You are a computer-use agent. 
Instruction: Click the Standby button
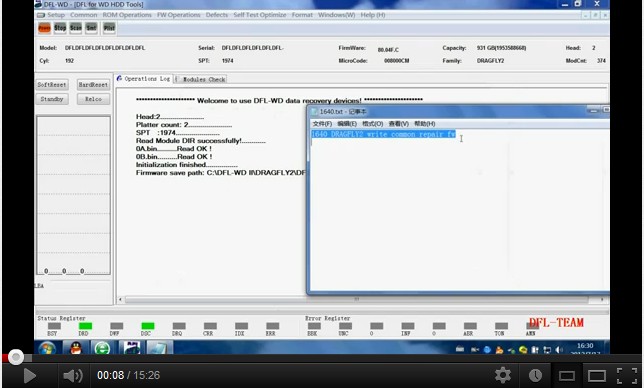(x=52, y=99)
